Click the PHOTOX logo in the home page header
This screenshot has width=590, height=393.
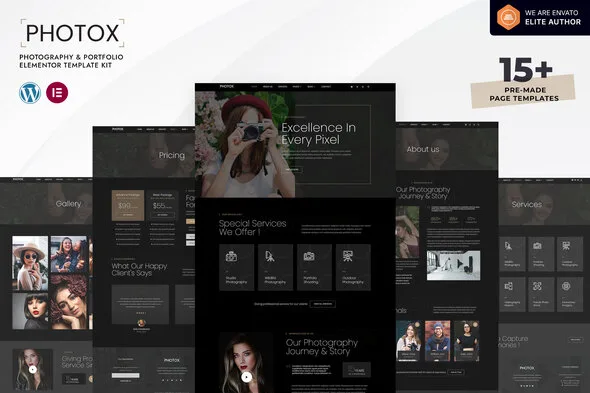coord(227,87)
